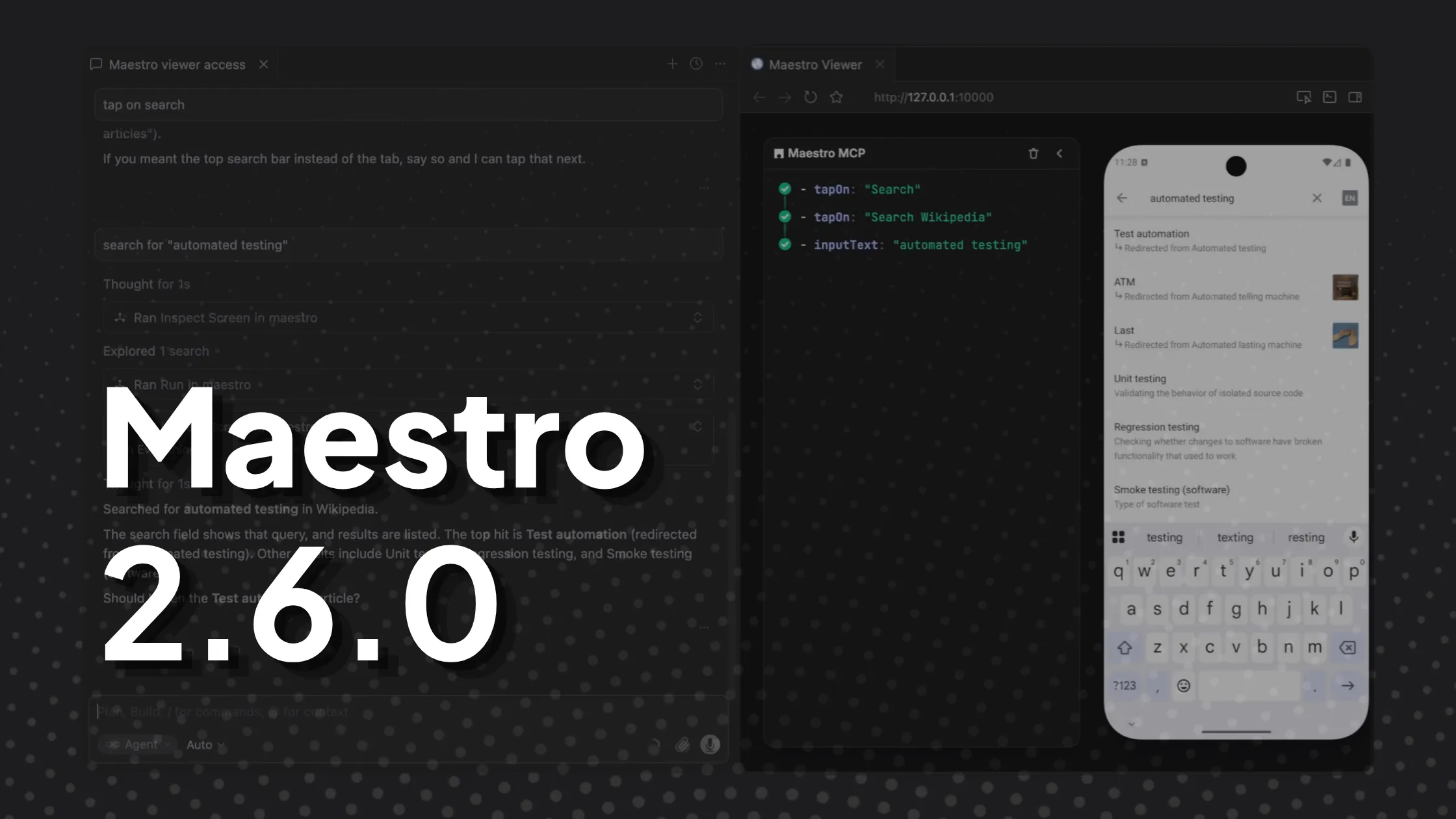Tap the keyboard voice typing microphone

click(x=1353, y=537)
